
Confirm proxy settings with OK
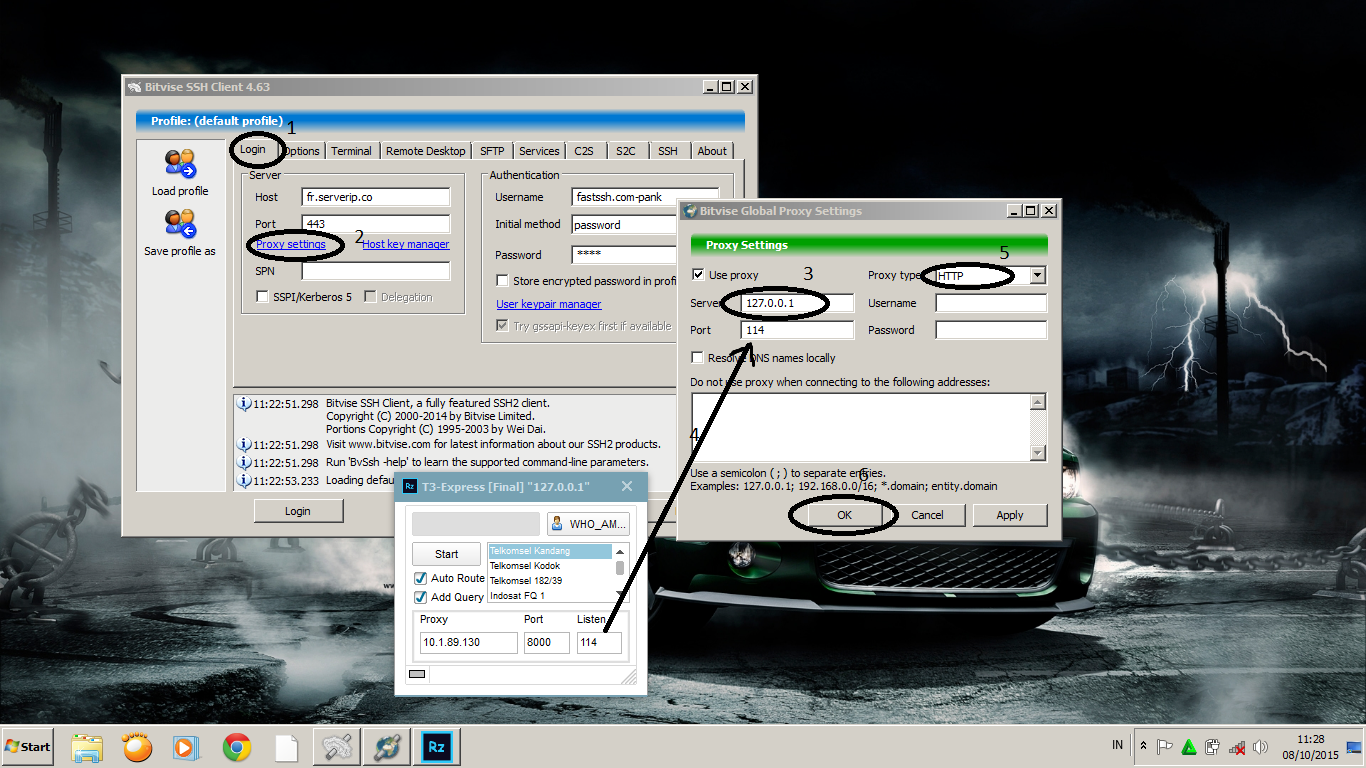(844, 515)
